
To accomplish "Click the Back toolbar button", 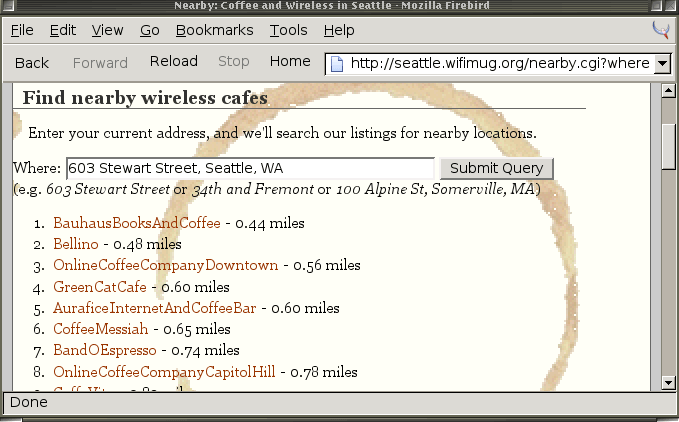I will [x=32, y=62].
